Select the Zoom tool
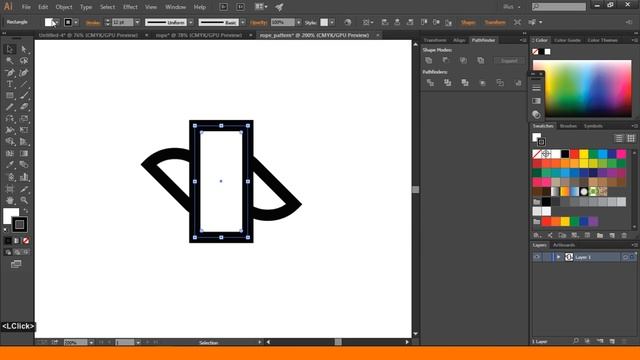This screenshot has height=360, width=640. tap(24, 200)
